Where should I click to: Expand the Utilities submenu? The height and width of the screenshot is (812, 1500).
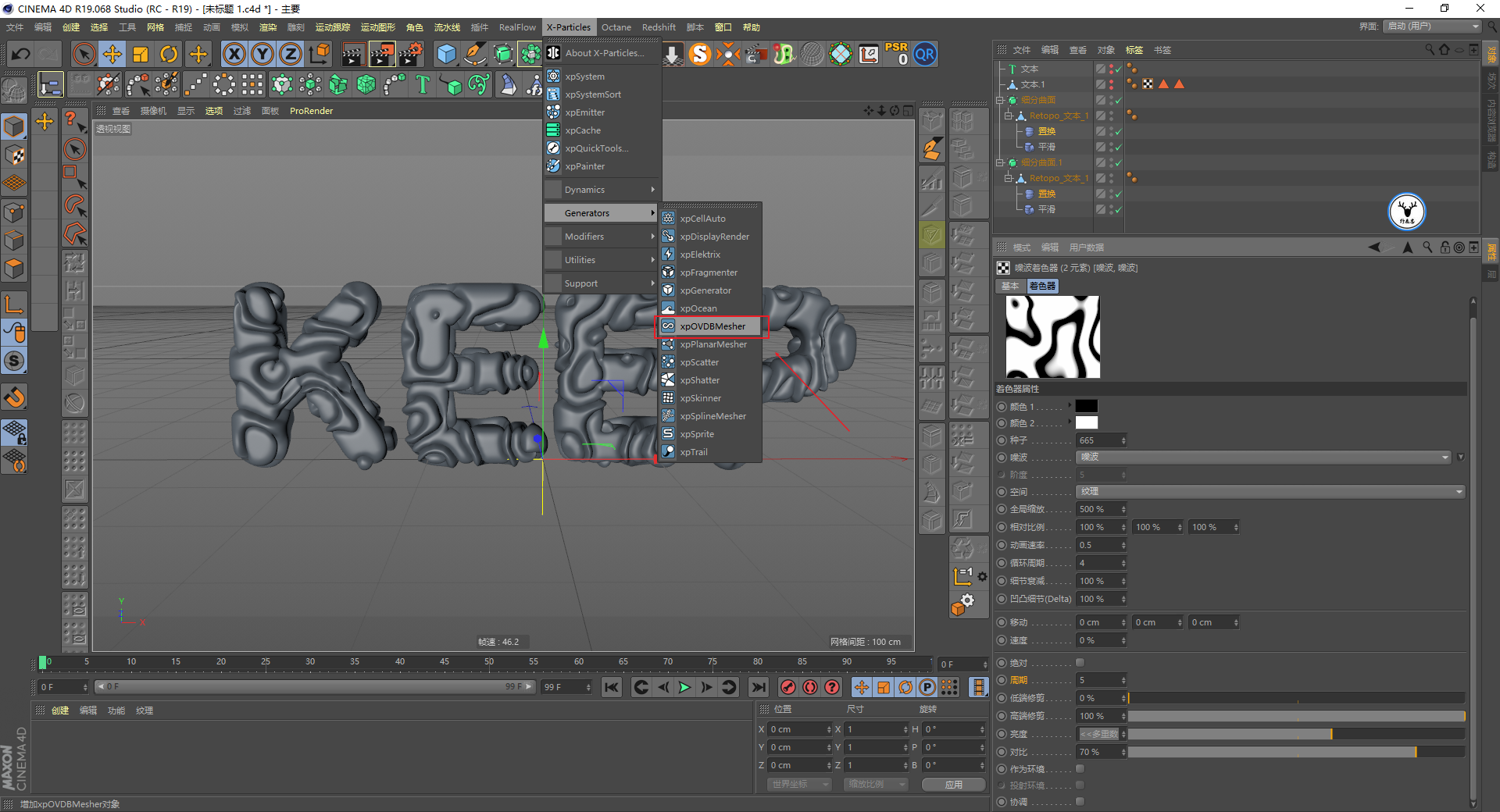[x=602, y=260]
